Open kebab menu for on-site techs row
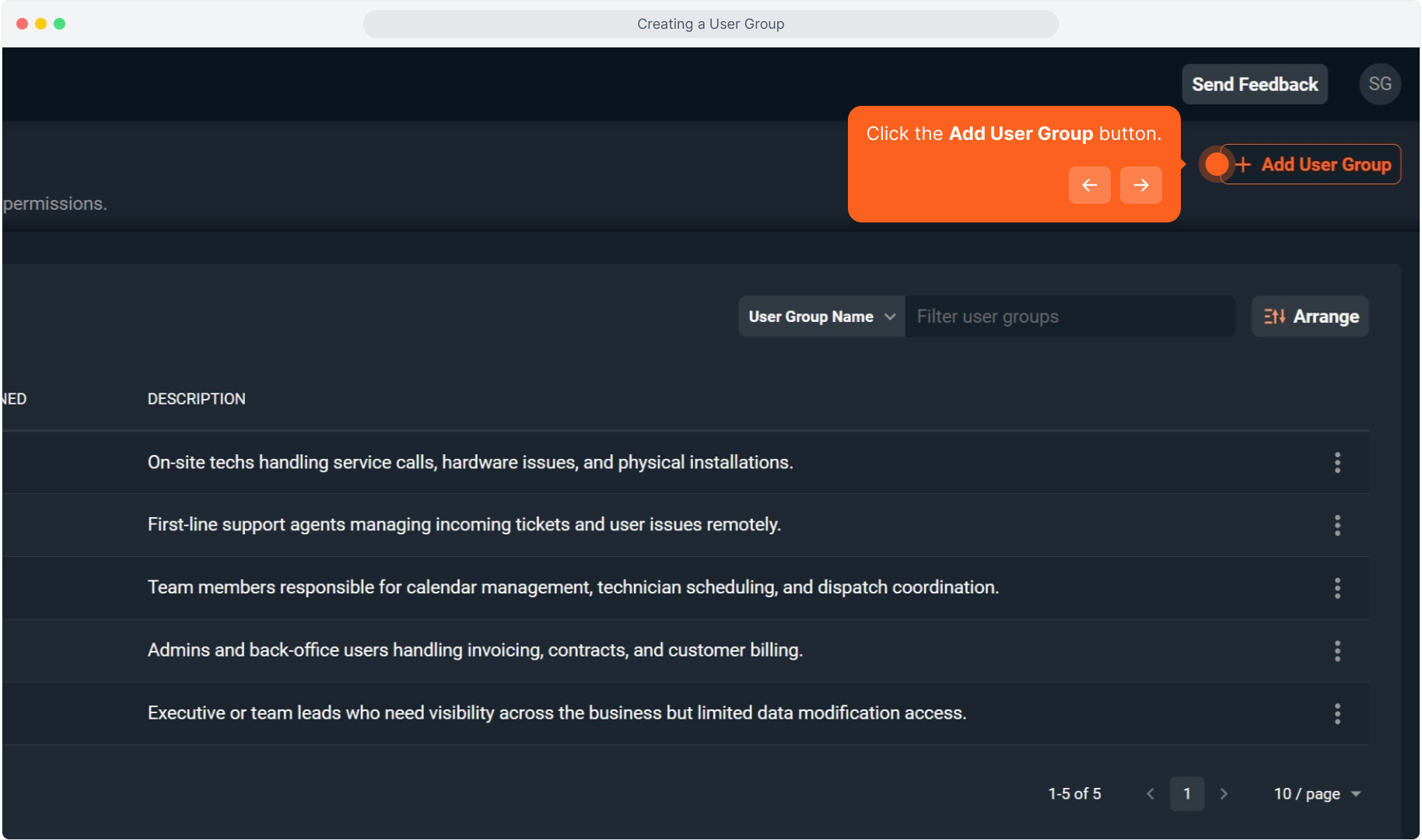Viewport: 1422px width, 840px height. (1337, 463)
